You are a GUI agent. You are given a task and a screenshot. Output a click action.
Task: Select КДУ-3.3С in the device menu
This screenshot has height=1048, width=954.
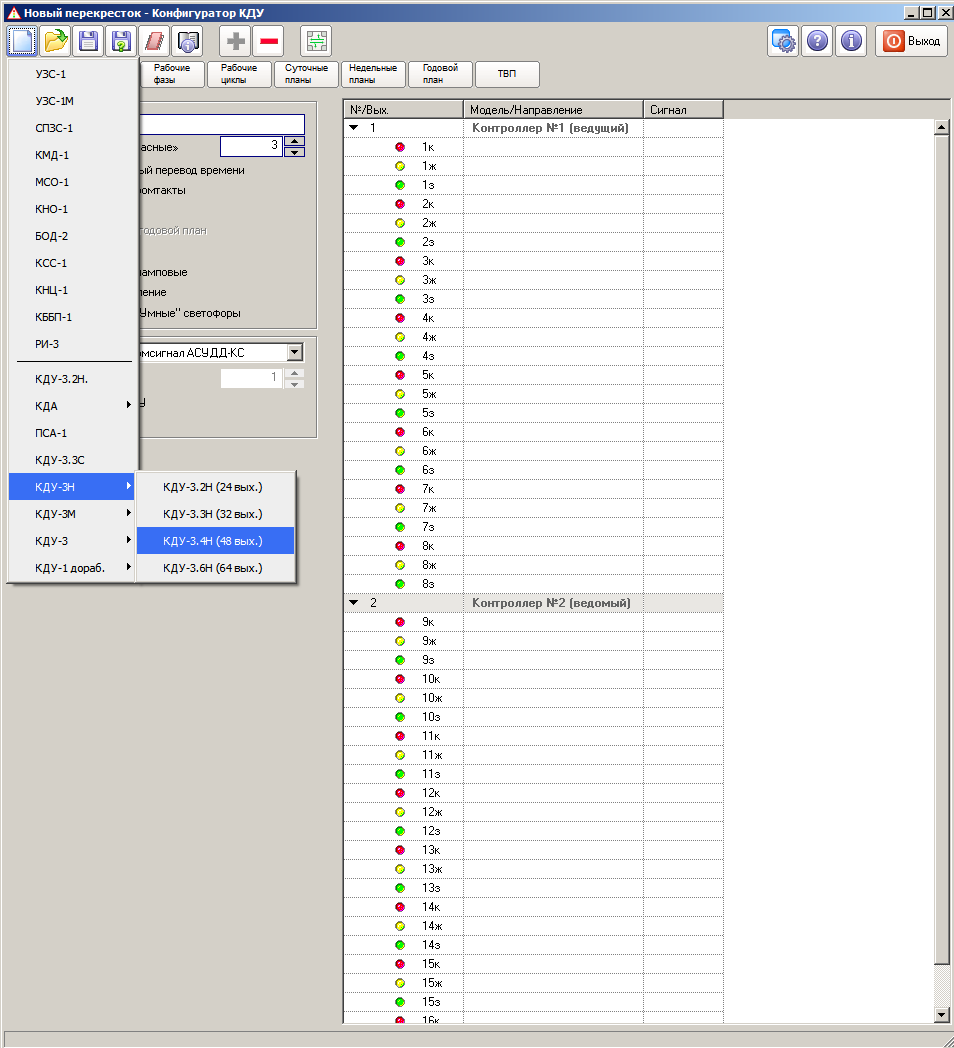(72, 461)
